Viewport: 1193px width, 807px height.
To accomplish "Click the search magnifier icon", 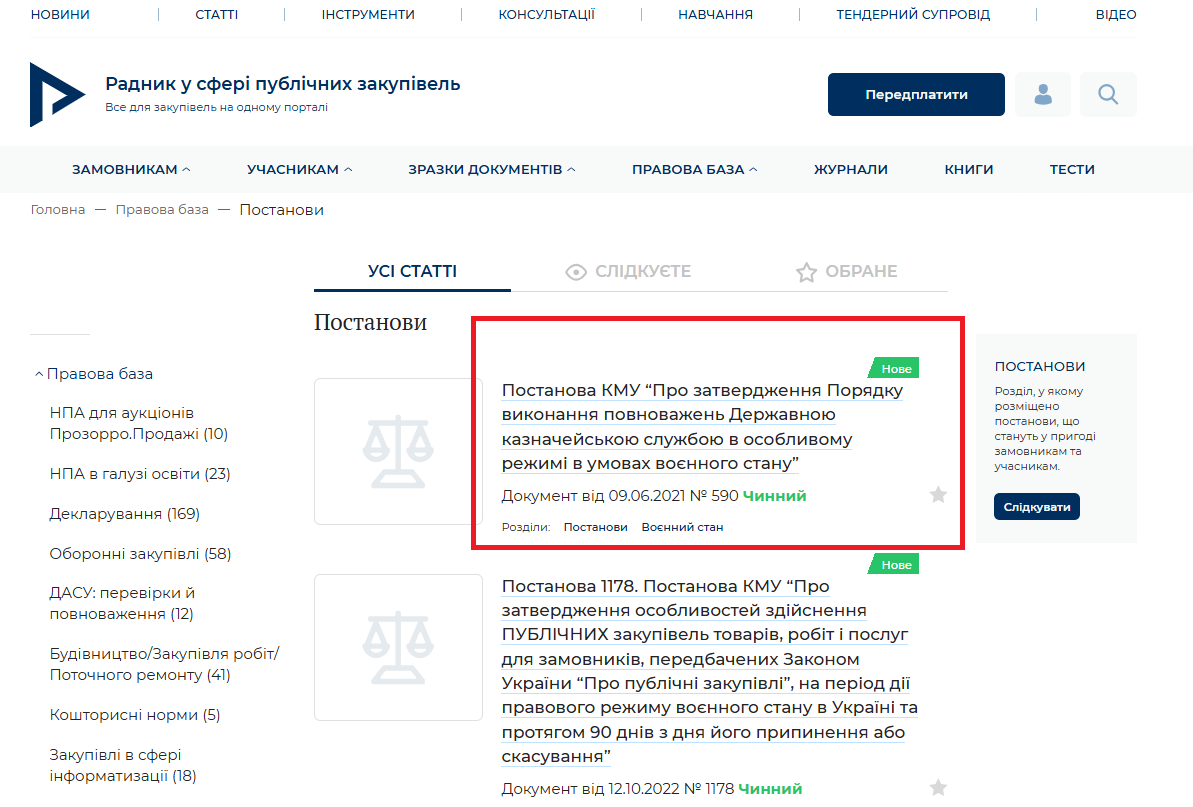I will click(x=1108, y=95).
